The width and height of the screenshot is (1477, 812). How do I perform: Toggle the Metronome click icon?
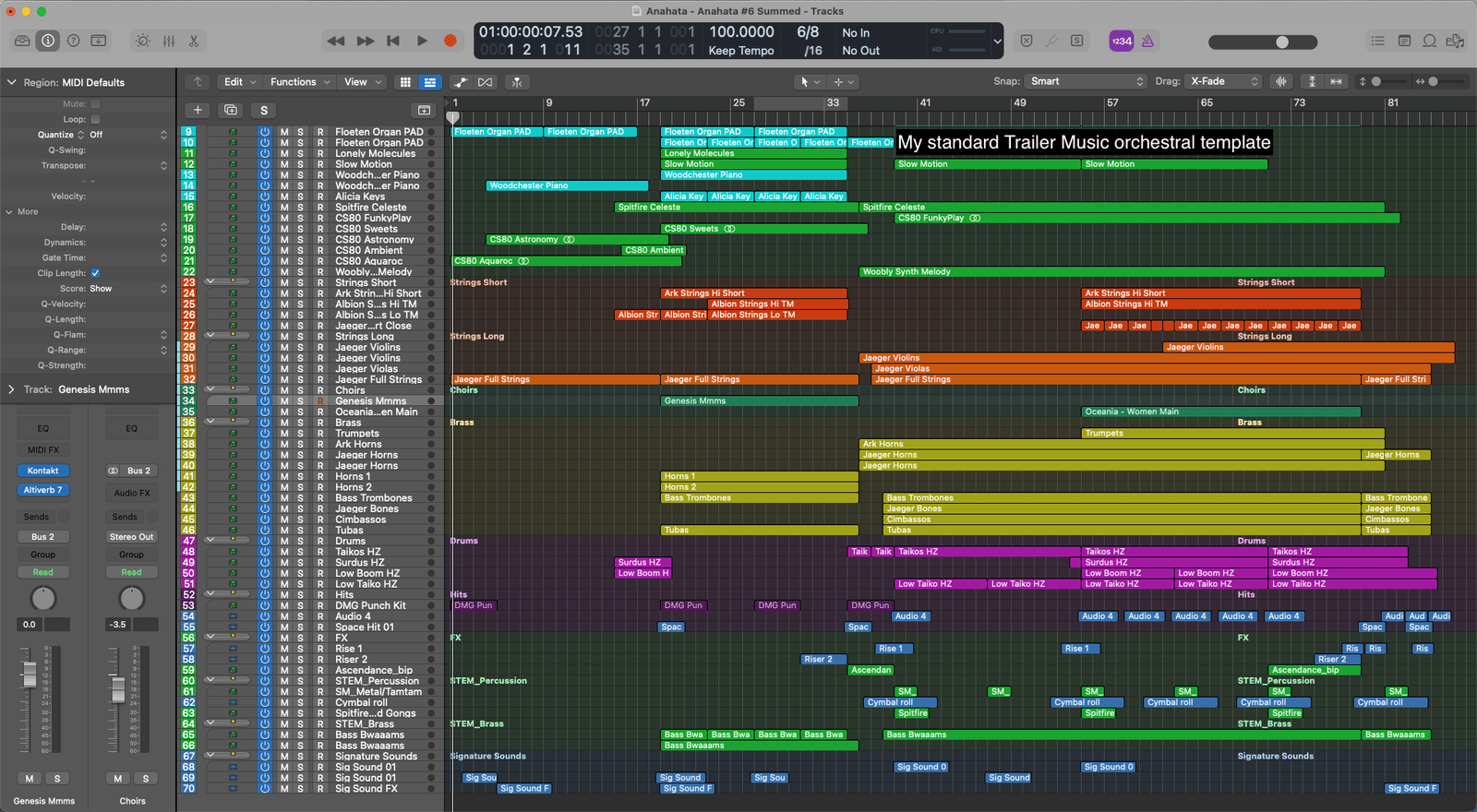pos(1147,41)
